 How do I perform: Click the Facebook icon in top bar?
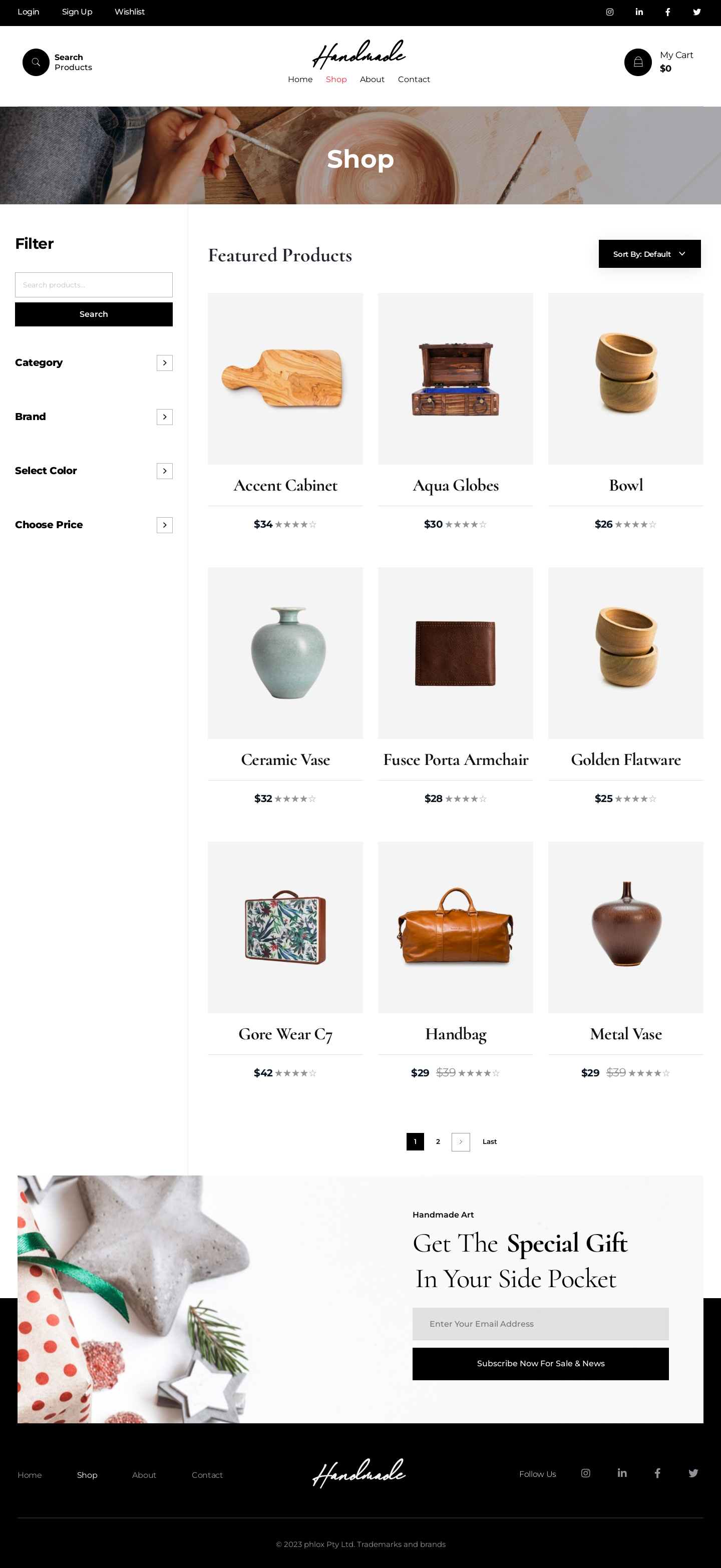667,12
